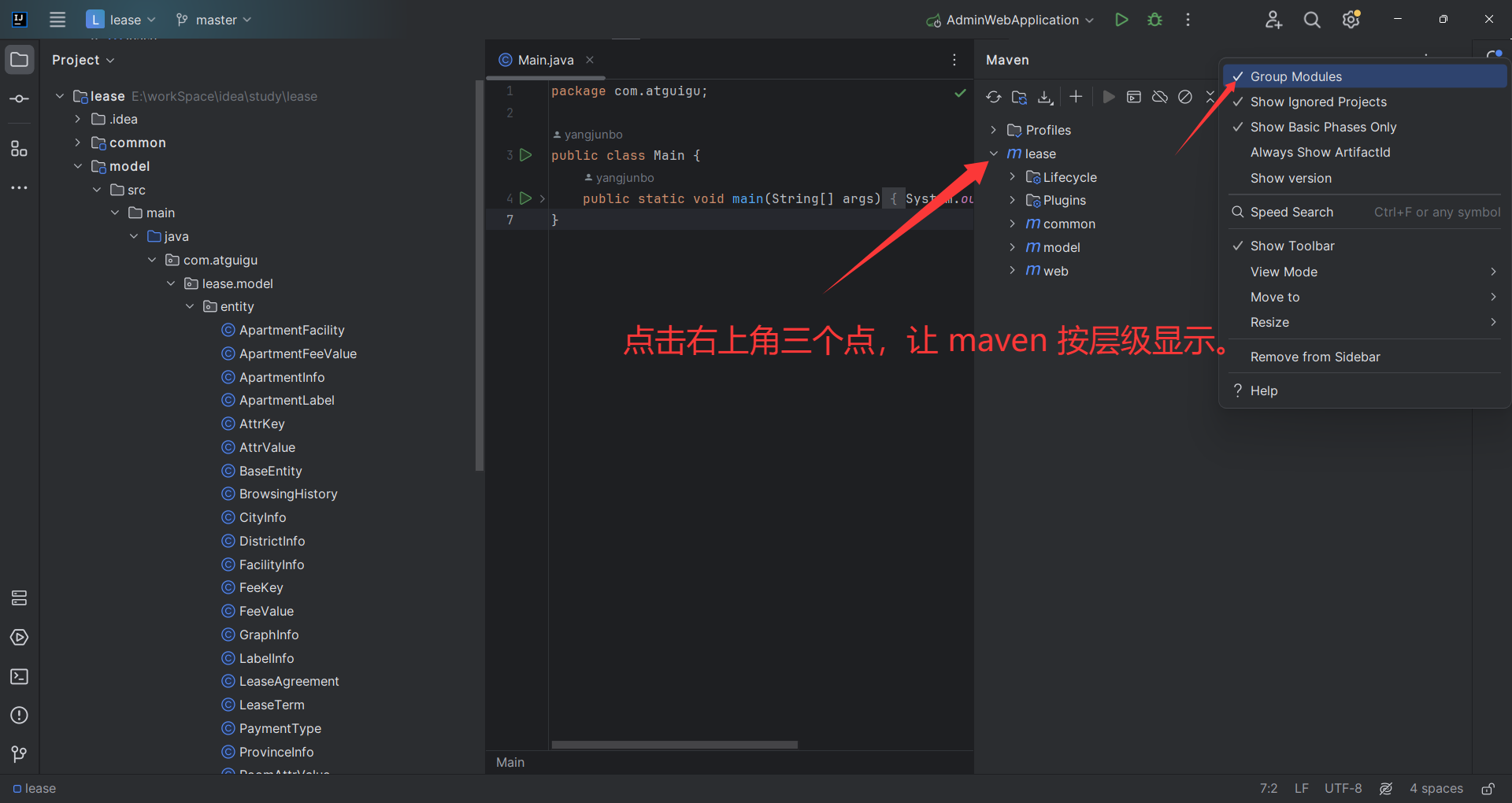Open editor tab options vertical dots
Screen dimensions: 1512x803
(954, 60)
